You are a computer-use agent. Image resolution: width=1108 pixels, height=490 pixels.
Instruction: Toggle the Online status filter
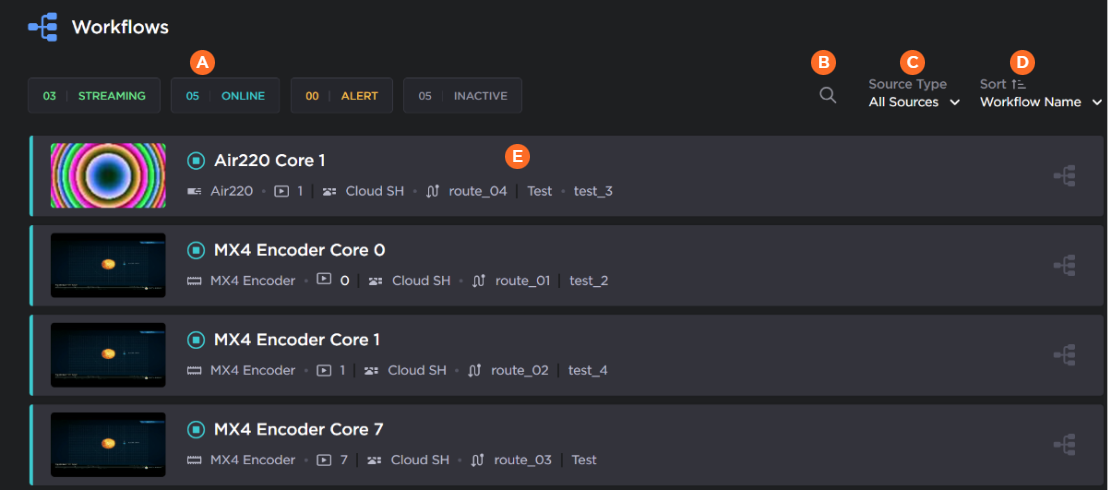click(x=225, y=96)
